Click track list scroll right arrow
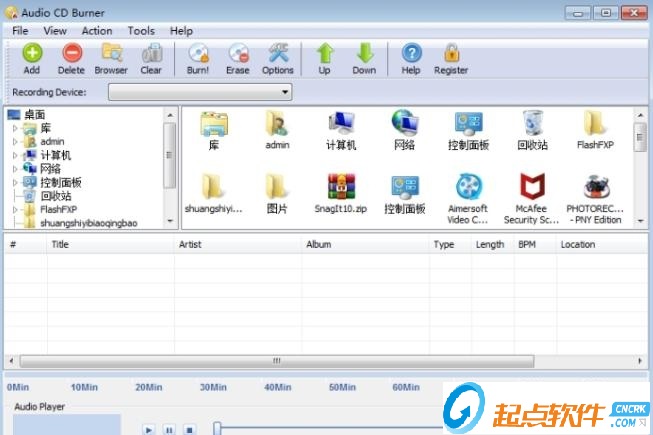The image size is (653, 435). 640,361
